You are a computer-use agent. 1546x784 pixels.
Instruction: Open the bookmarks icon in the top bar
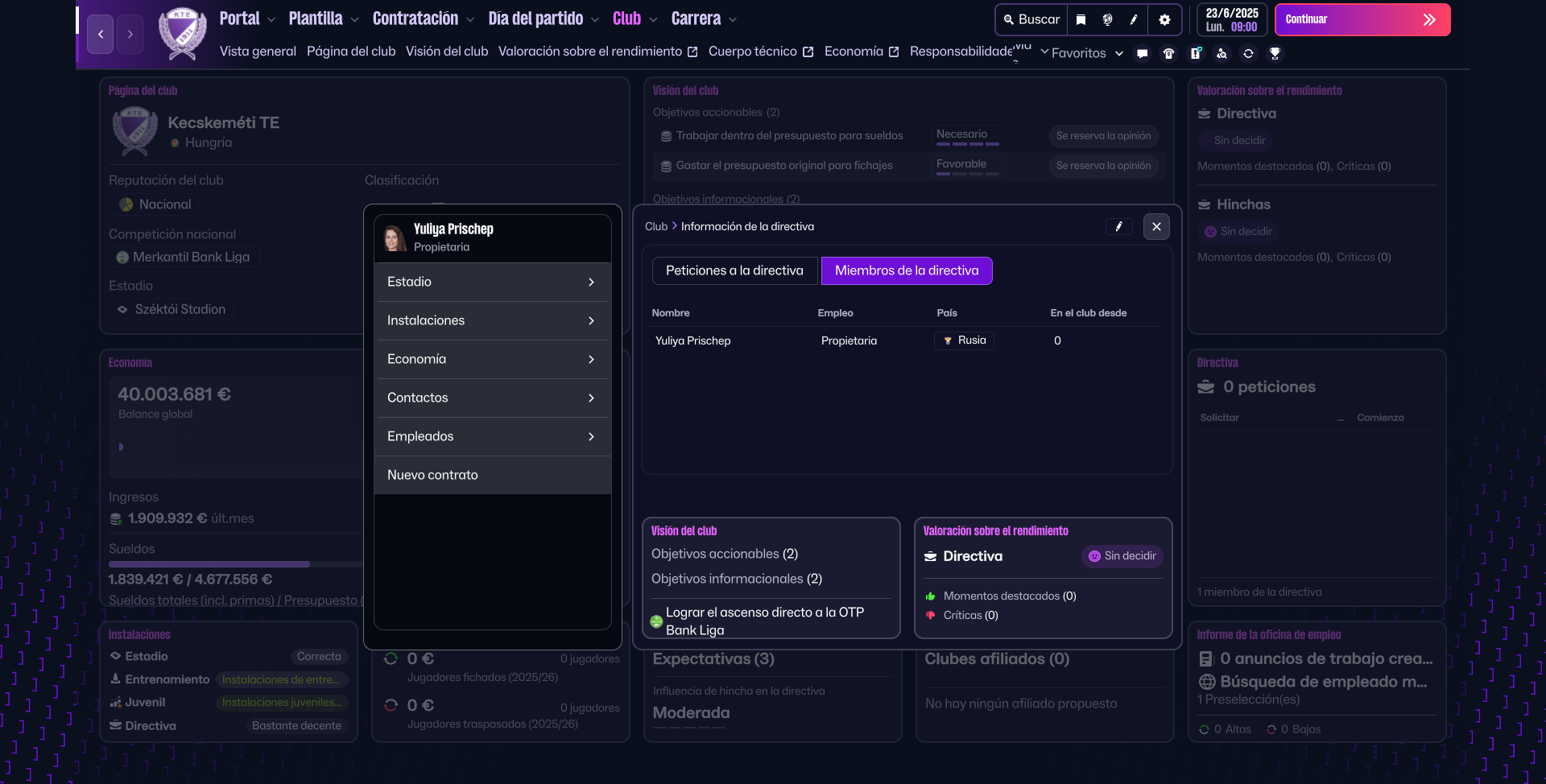(x=1081, y=19)
